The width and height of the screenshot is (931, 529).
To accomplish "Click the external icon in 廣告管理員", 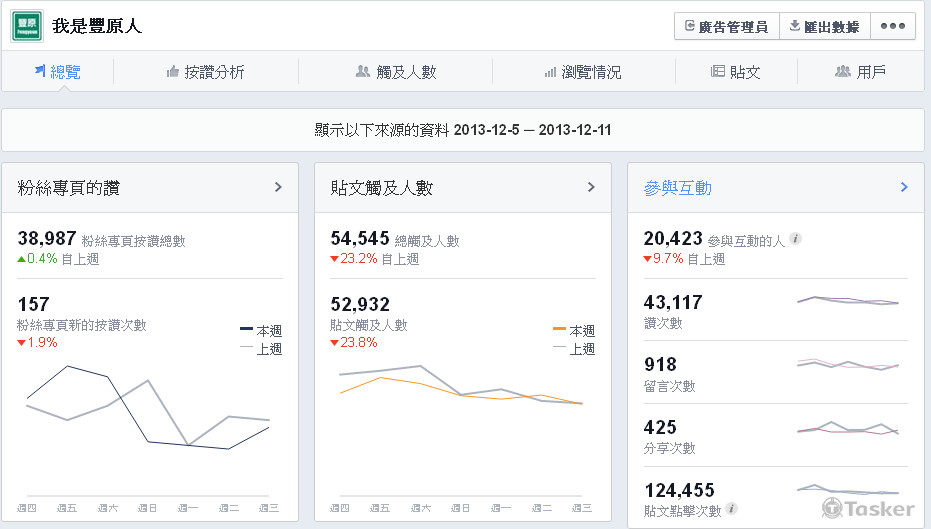I will [x=690, y=26].
